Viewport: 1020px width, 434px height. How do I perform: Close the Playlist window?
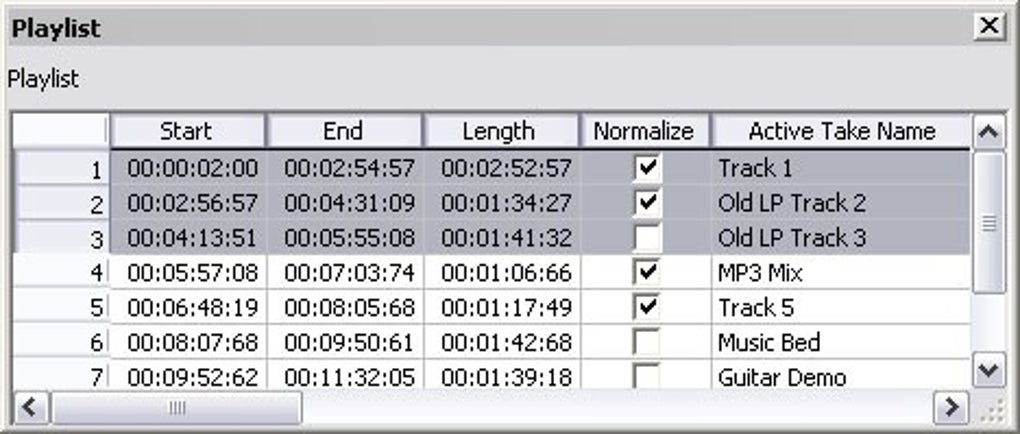(989, 27)
